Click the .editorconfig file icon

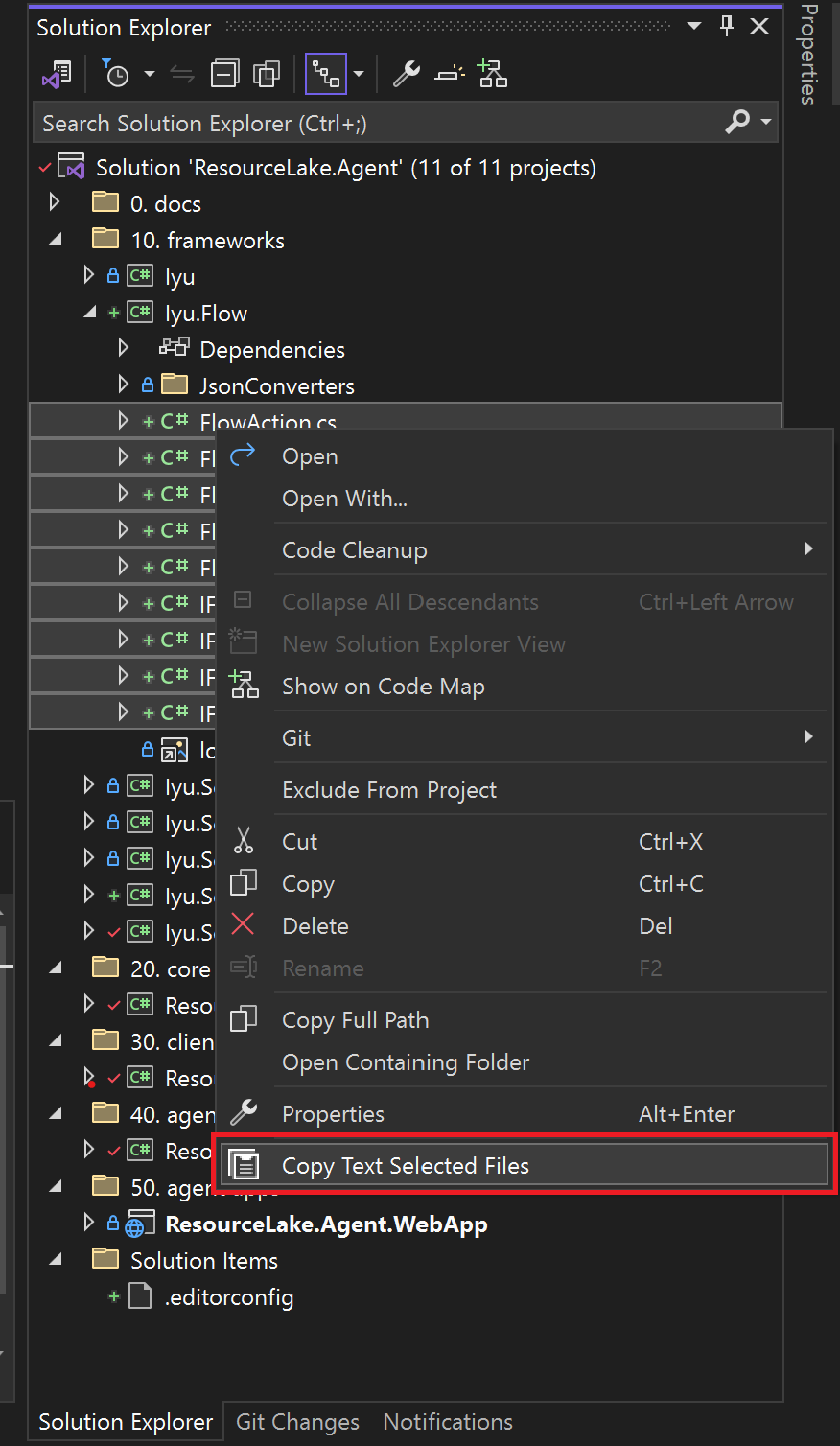click(x=140, y=1297)
